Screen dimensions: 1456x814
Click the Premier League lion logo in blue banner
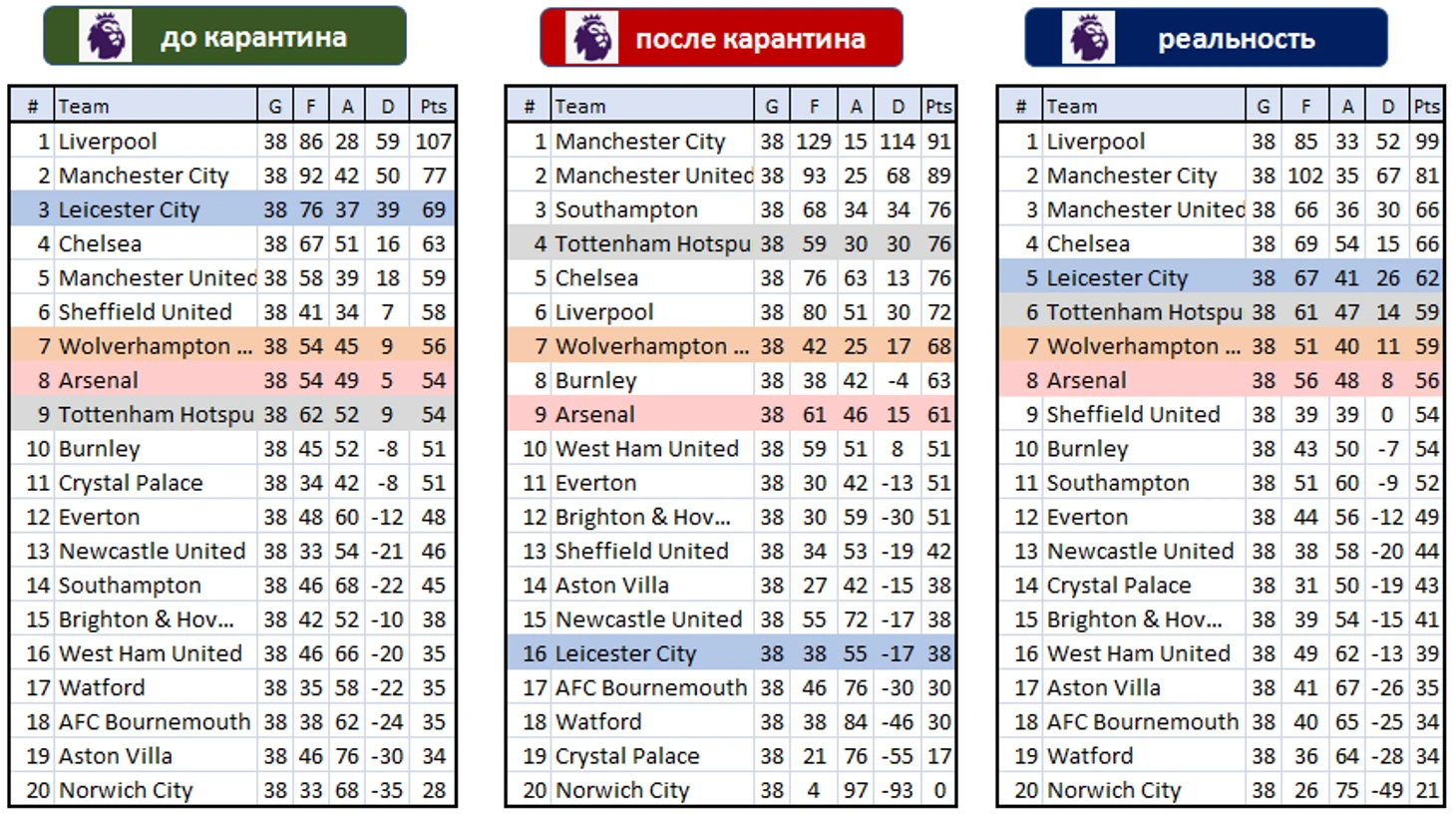[1088, 38]
